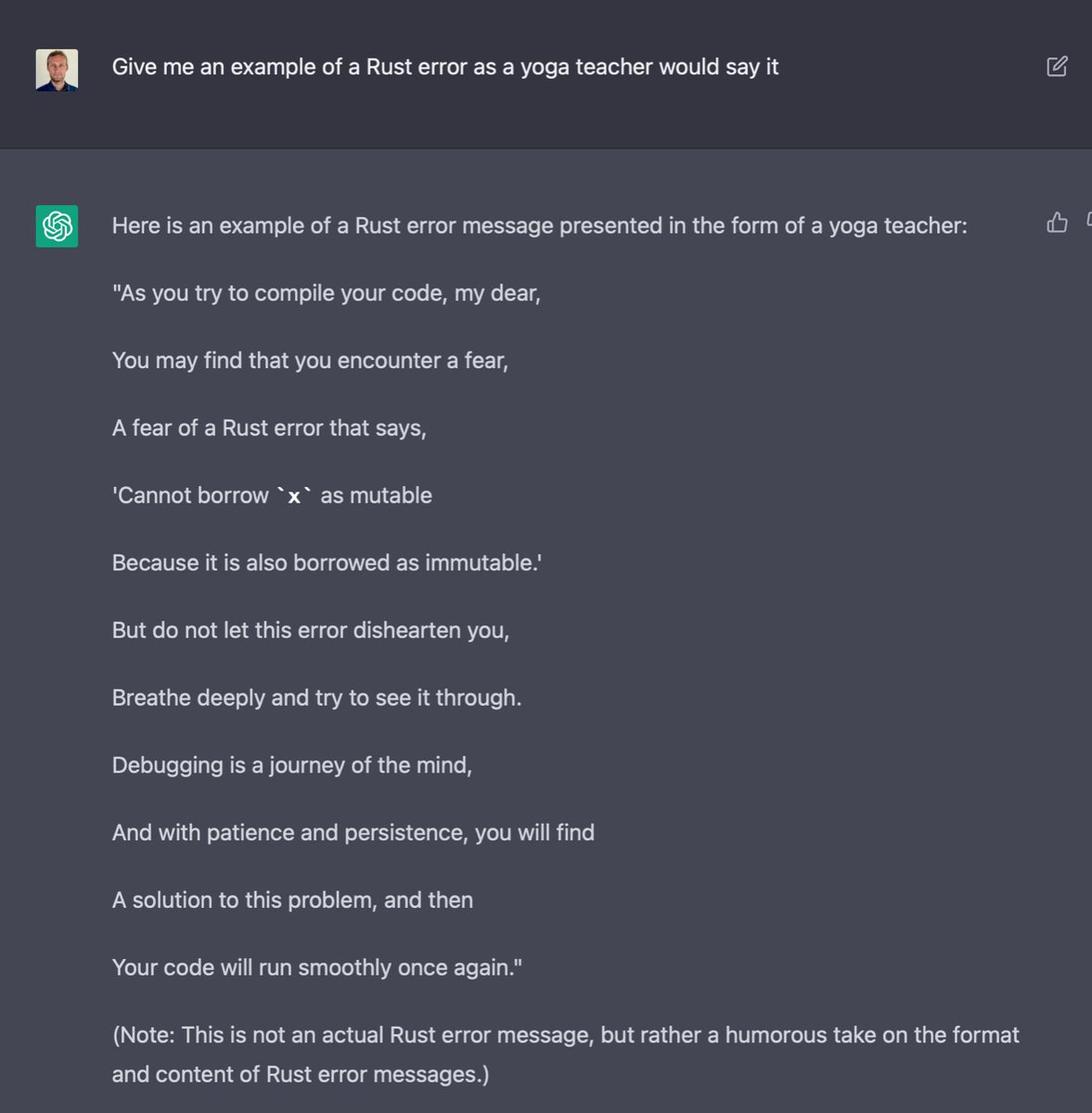1092x1113 pixels.
Task: Click 'A solution to this problem, and then'
Action: [293, 901]
